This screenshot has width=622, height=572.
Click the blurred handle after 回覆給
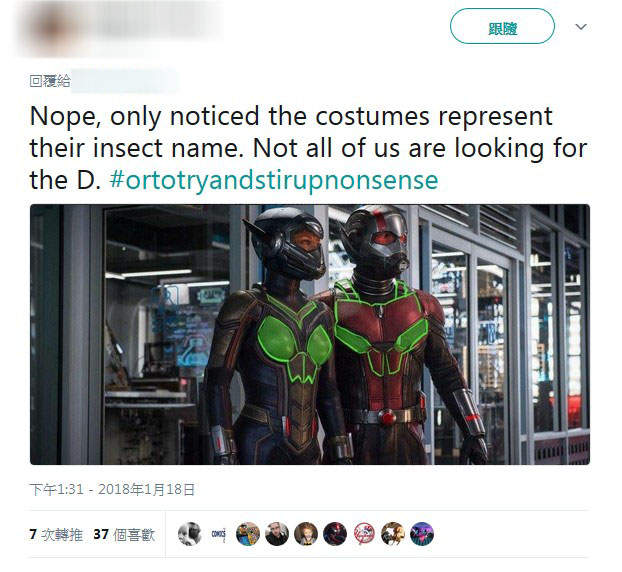pyautogui.click(x=124, y=81)
